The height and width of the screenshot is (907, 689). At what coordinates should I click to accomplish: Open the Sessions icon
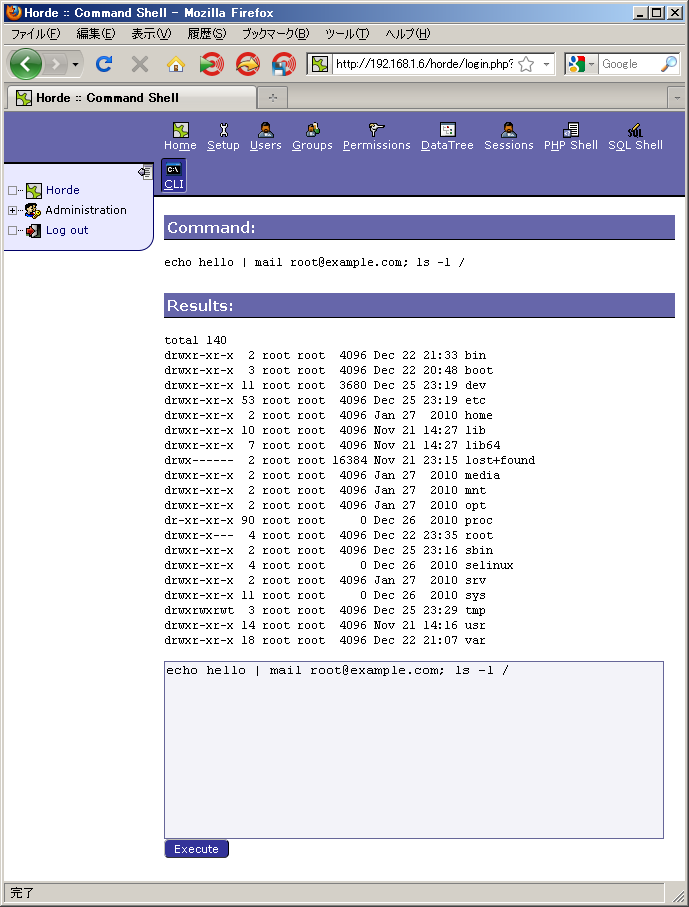pyautogui.click(x=508, y=131)
